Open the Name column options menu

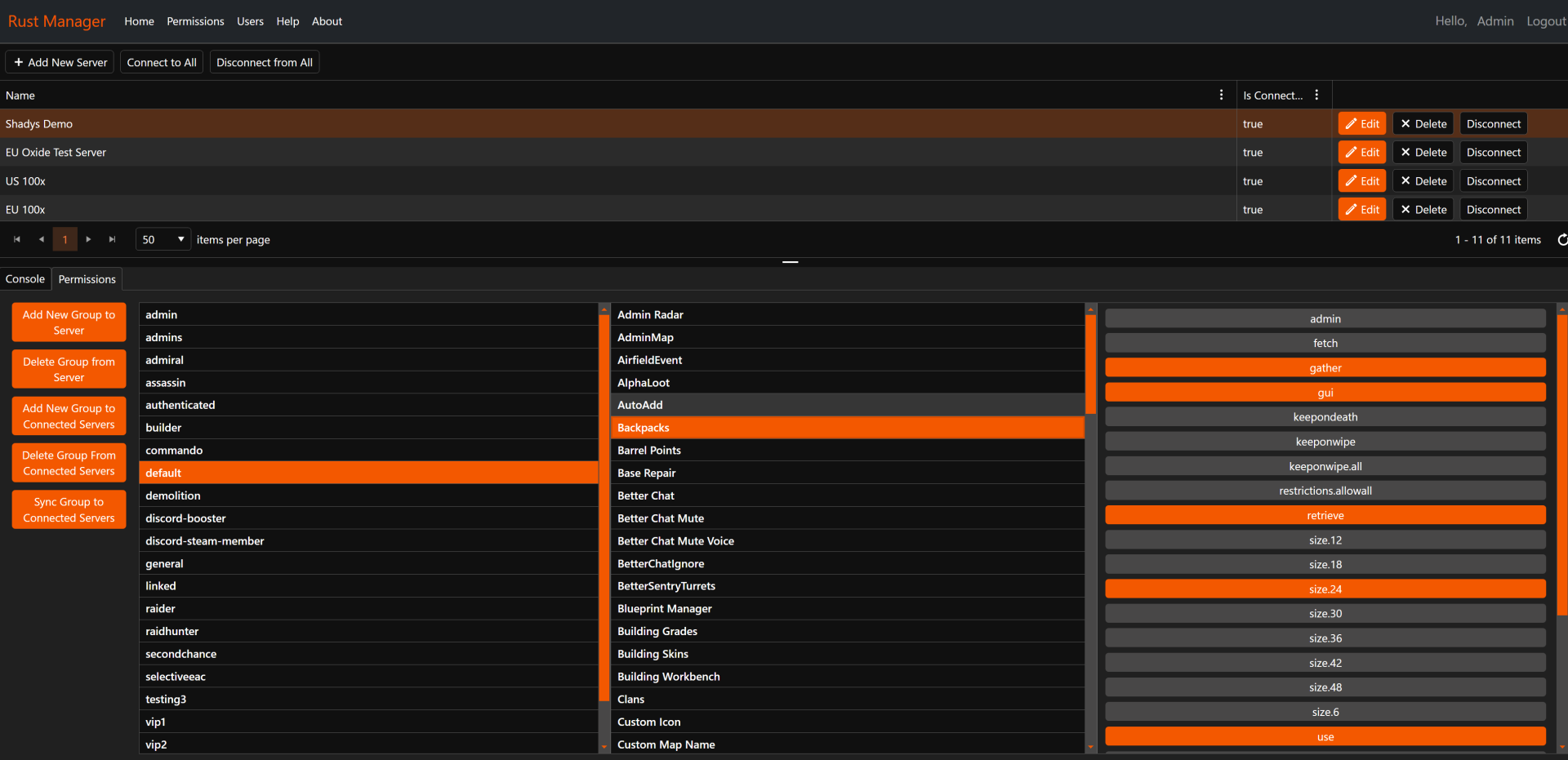click(x=1221, y=95)
